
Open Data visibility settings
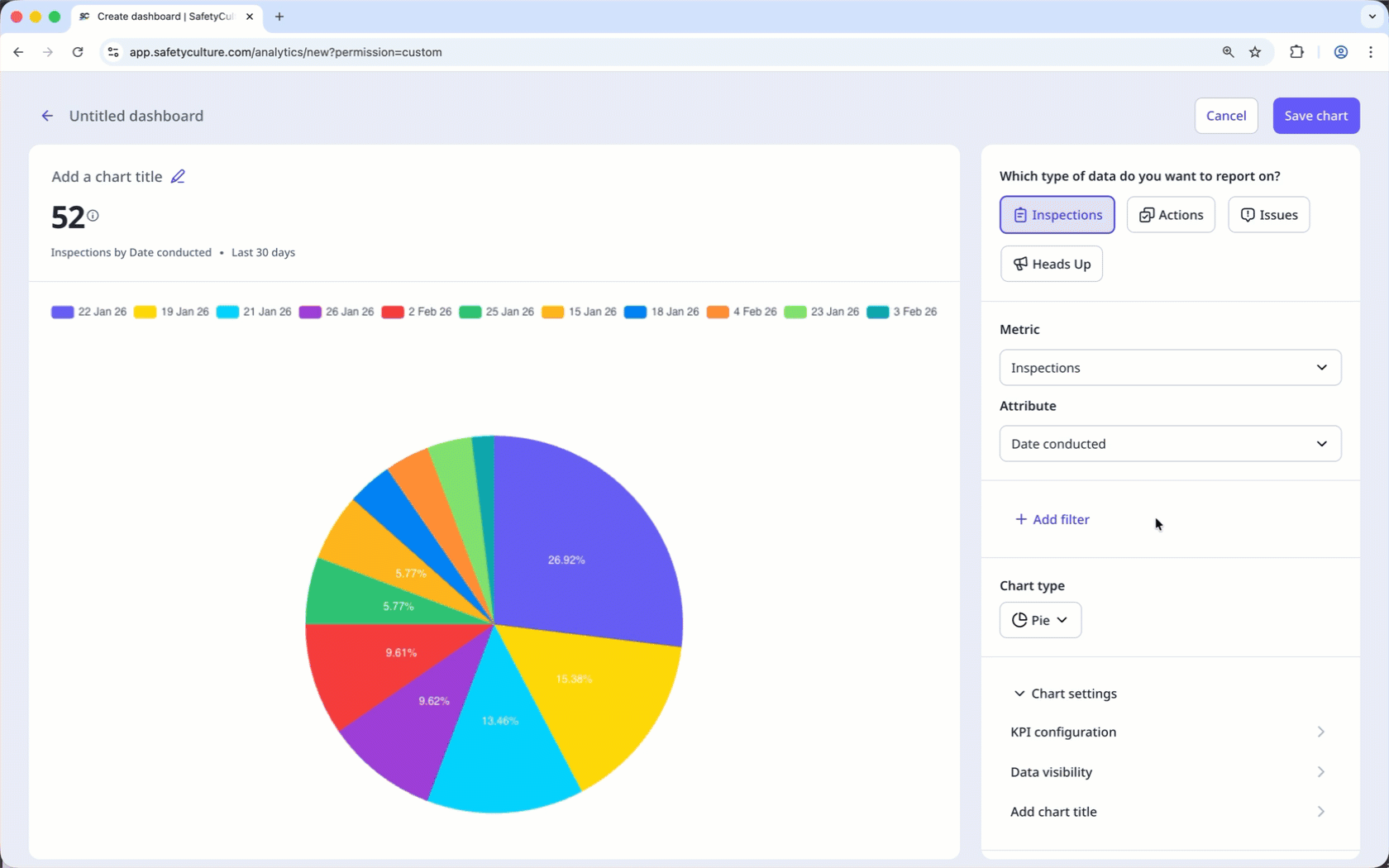click(x=1168, y=772)
